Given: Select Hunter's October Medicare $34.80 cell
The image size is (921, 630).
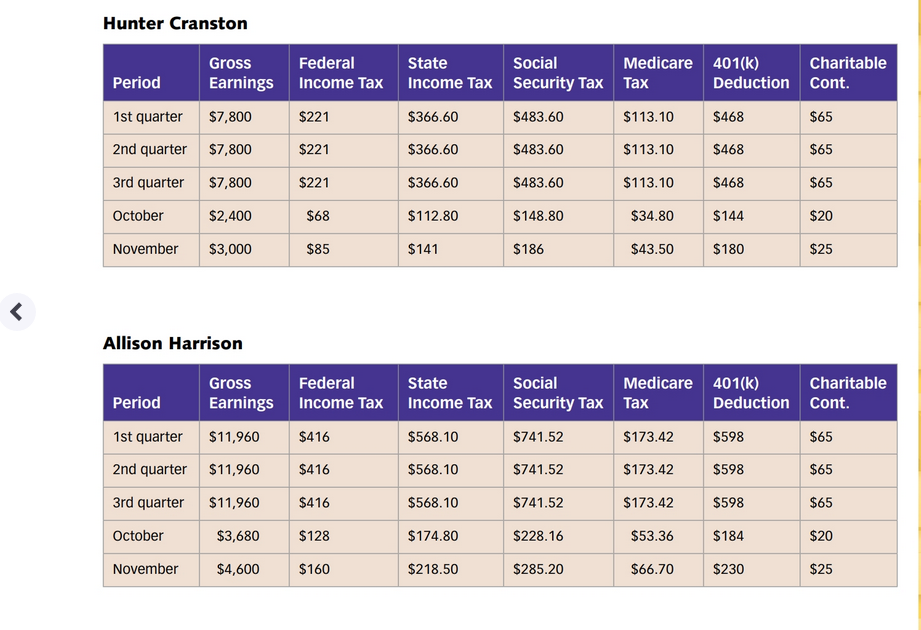Looking at the screenshot, I should [x=652, y=216].
